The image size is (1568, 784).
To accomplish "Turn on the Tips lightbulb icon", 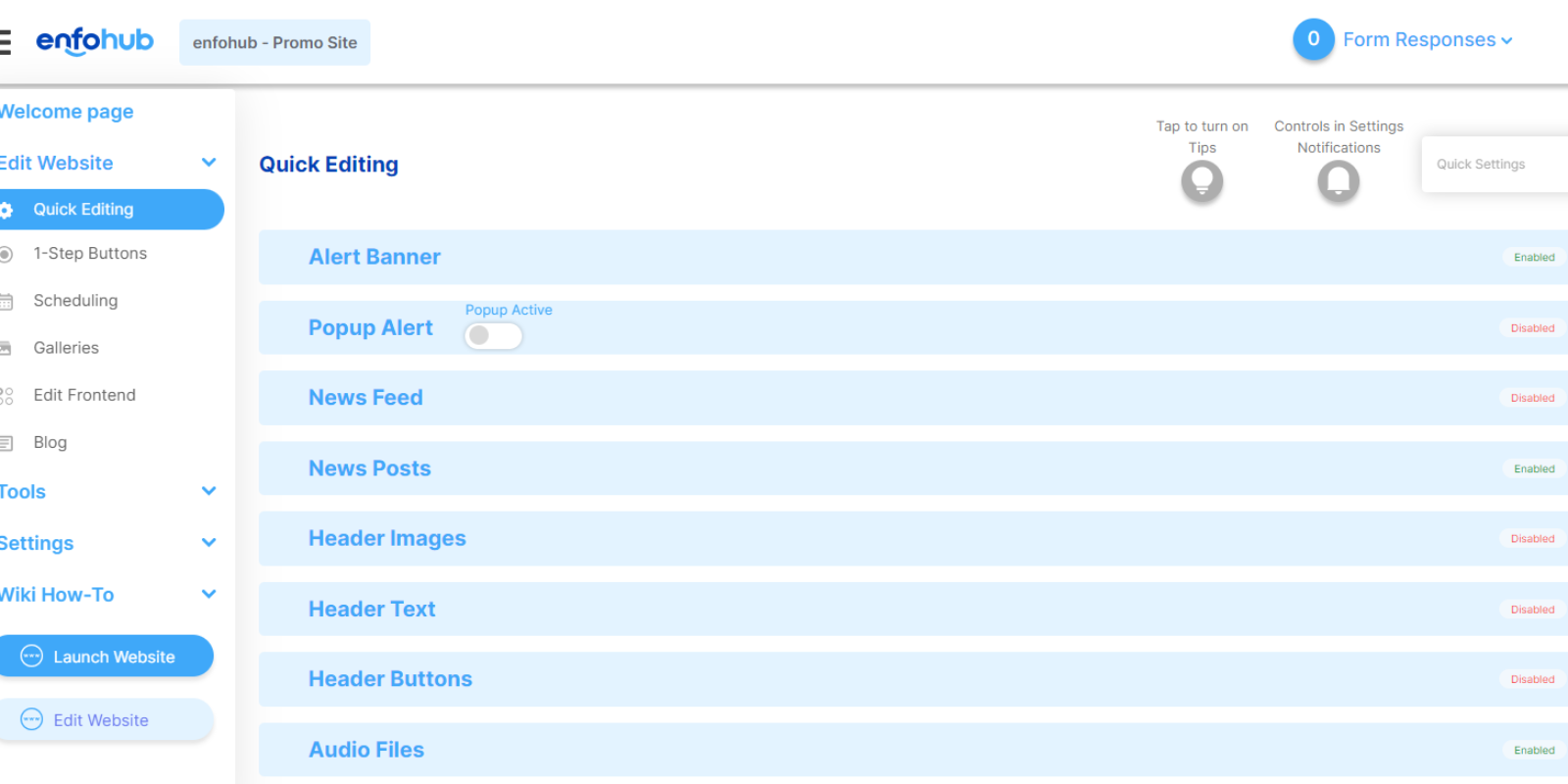I will point(1201,181).
